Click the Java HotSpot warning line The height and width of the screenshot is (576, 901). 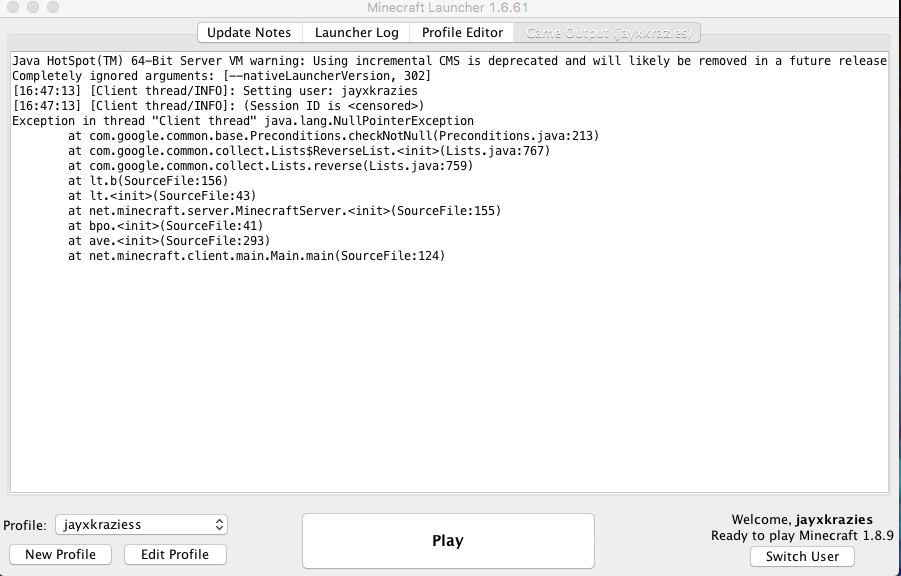pyautogui.click(x=449, y=61)
